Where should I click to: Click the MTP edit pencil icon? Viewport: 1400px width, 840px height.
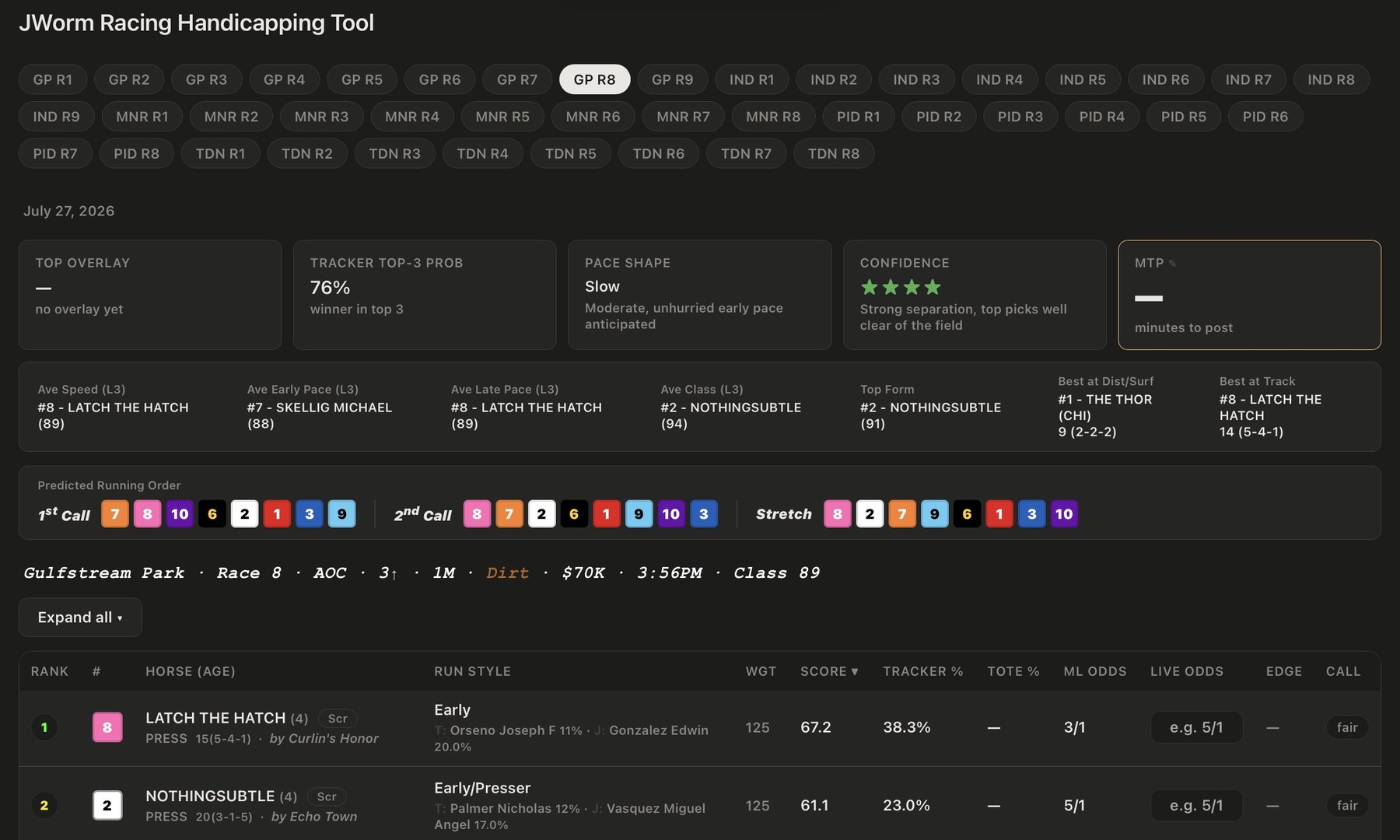1172,264
